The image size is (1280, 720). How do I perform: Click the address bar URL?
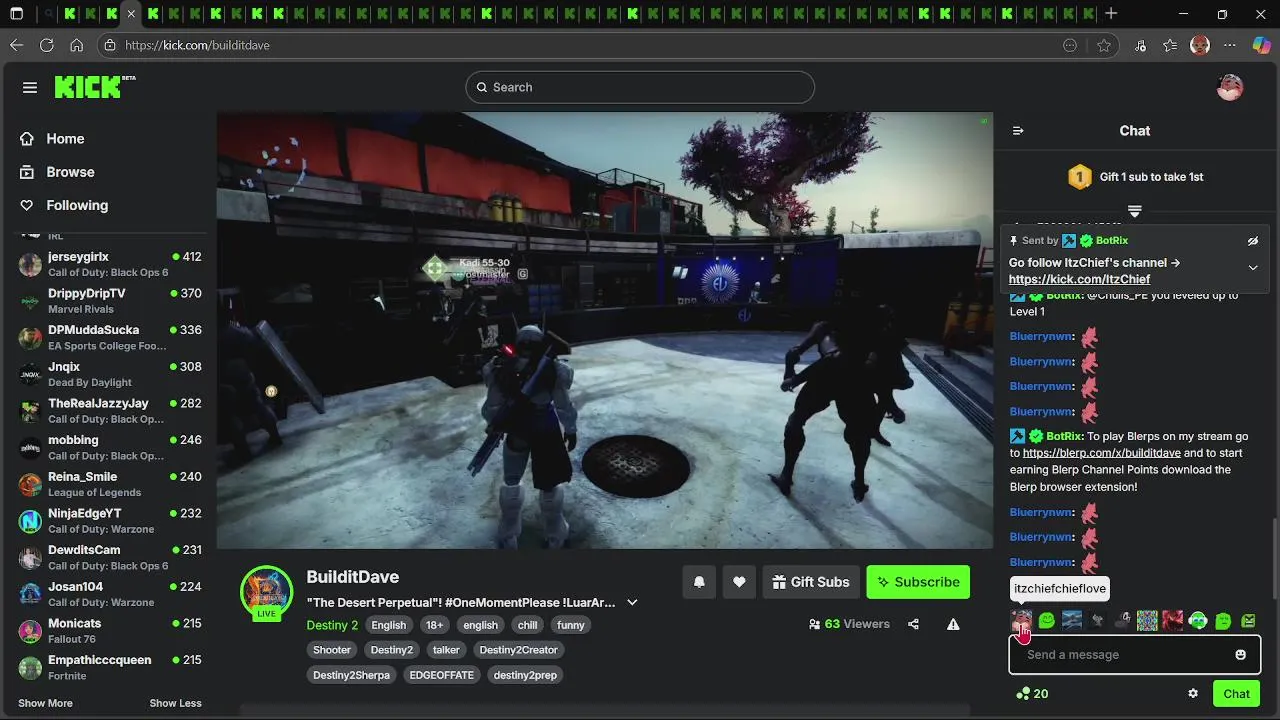click(197, 45)
